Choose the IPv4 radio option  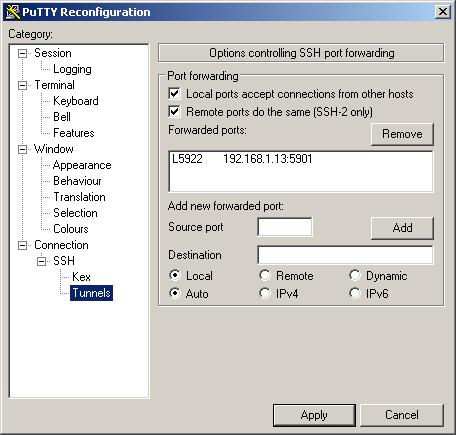[265, 293]
